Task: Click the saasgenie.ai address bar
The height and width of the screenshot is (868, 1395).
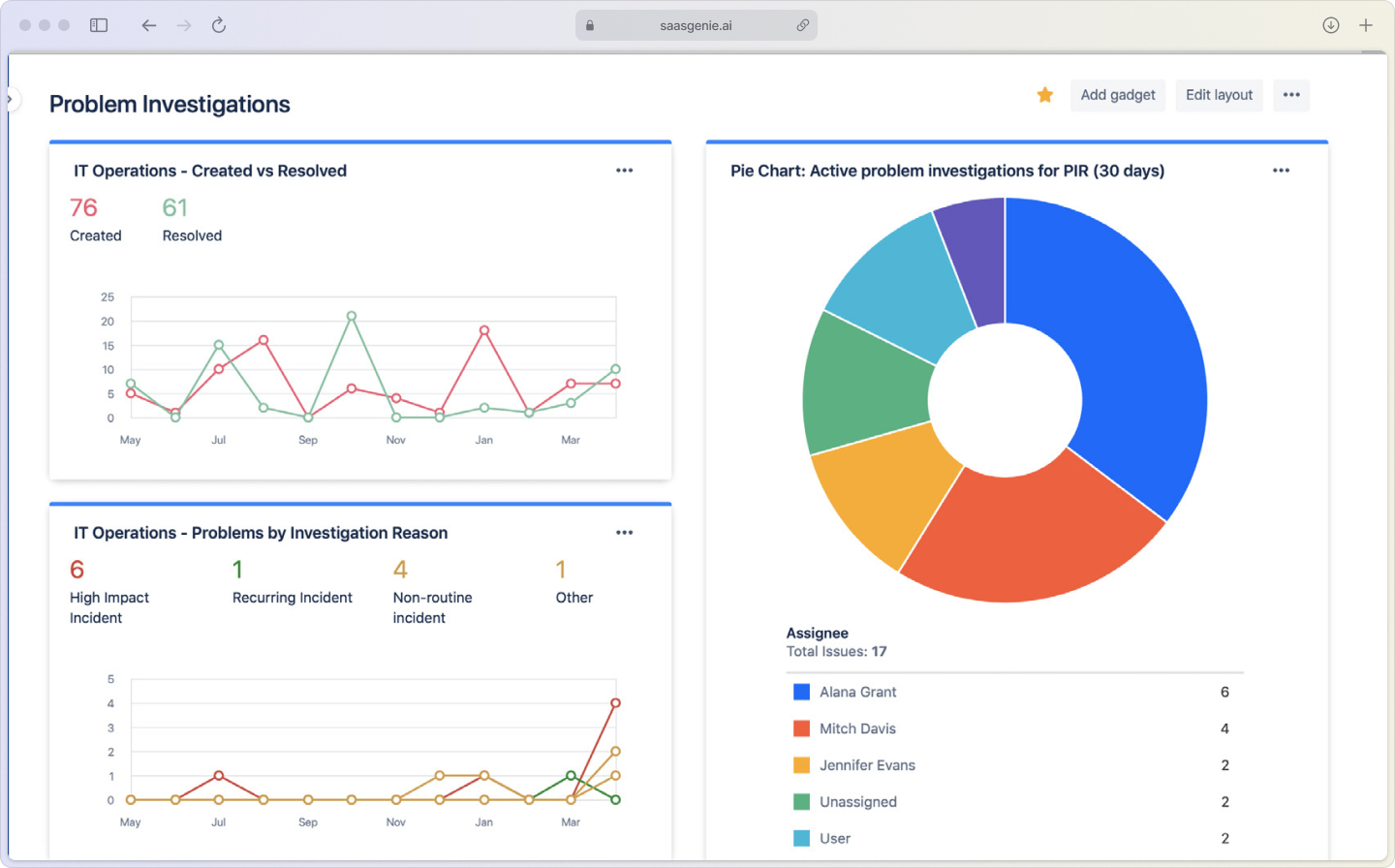Action: click(x=697, y=25)
